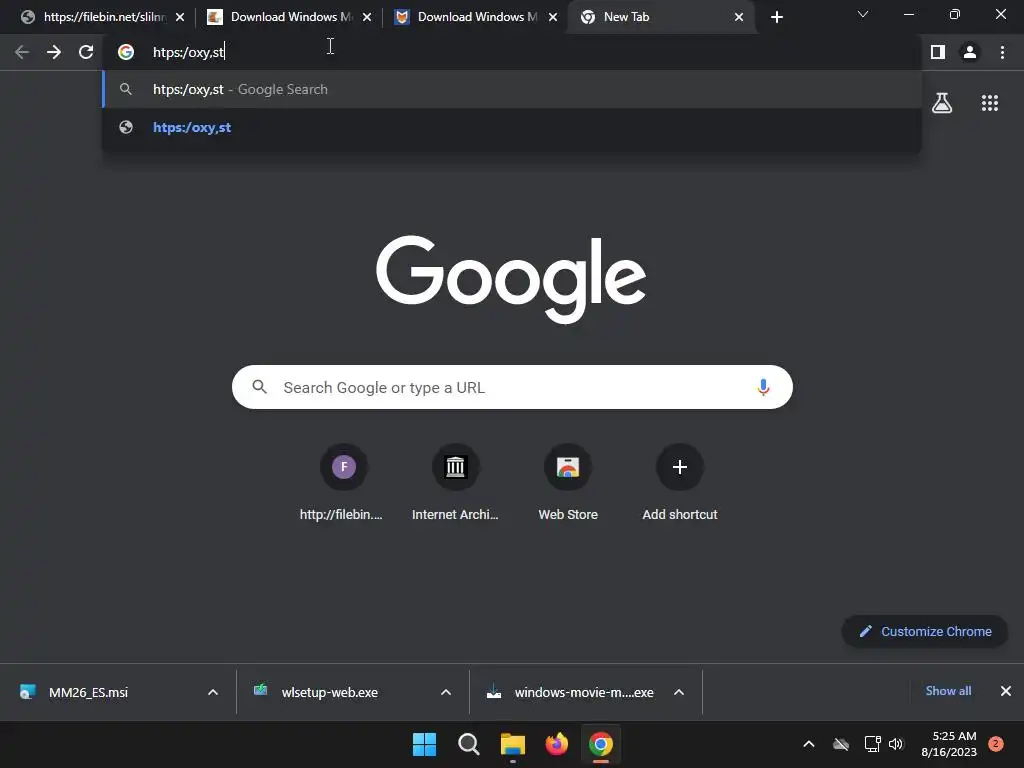
Task: Expand options for MM26_ES.msi download
Action: [x=213, y=692]
